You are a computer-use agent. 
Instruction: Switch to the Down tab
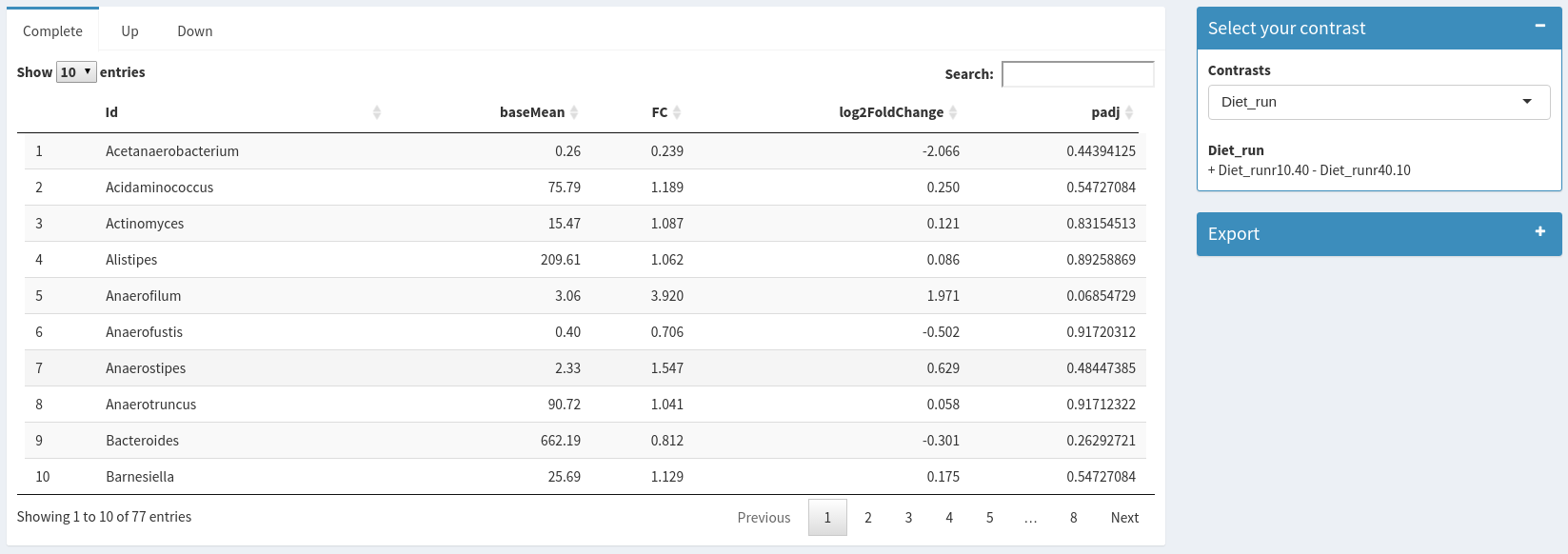[x=194, y=31]
